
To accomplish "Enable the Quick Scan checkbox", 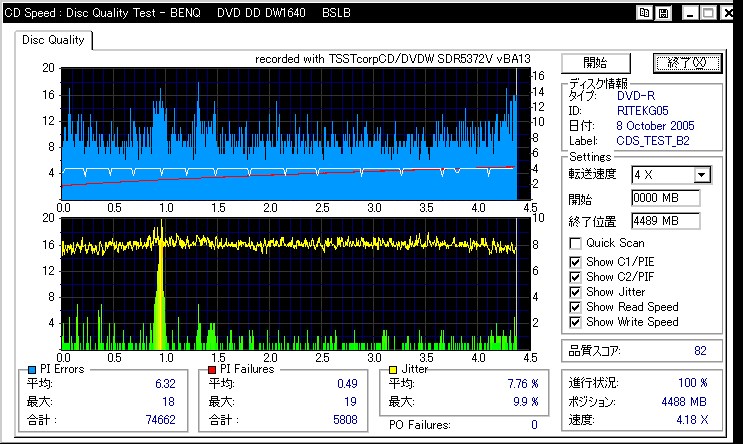I will [x=575, y=244].
